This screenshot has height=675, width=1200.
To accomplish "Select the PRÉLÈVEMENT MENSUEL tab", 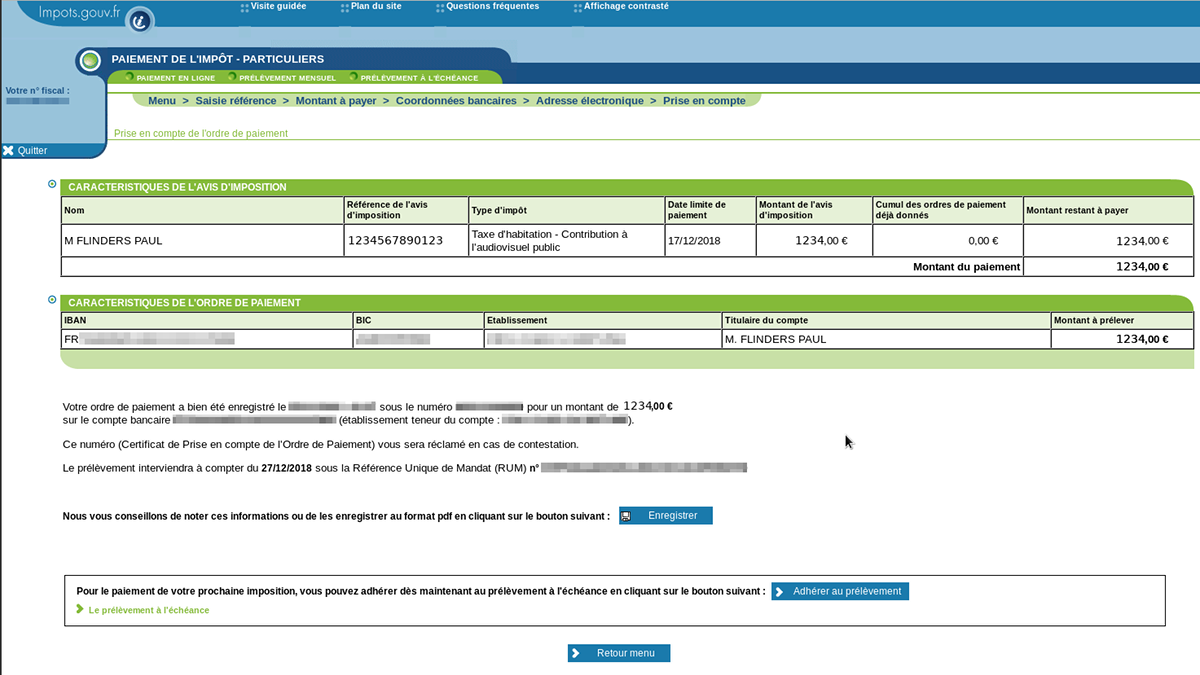I will point(287,78).
